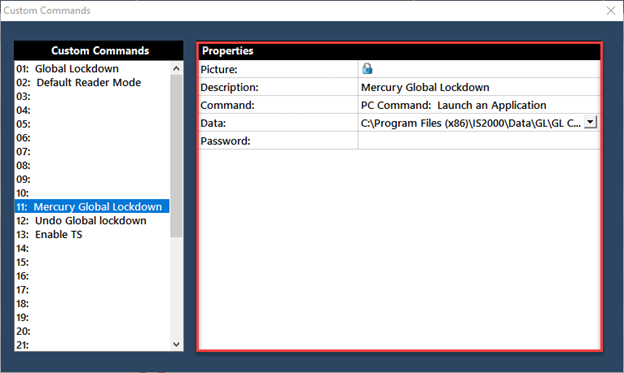Click the Password: property label
The height and width of the screenshot is (373, 624).
225,141
